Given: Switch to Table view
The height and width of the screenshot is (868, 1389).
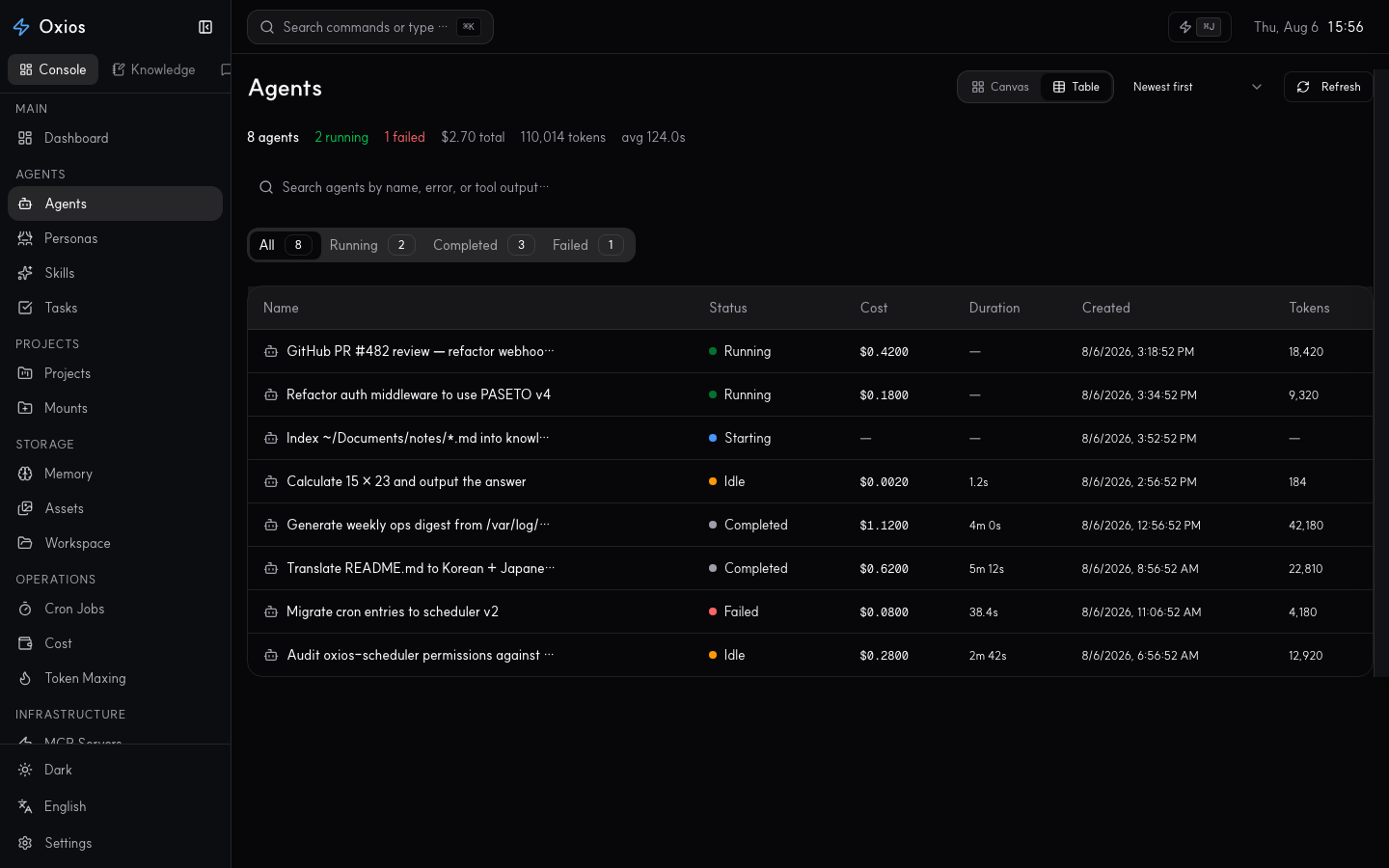Looking at the screenshot, I should click(1076, 87).
